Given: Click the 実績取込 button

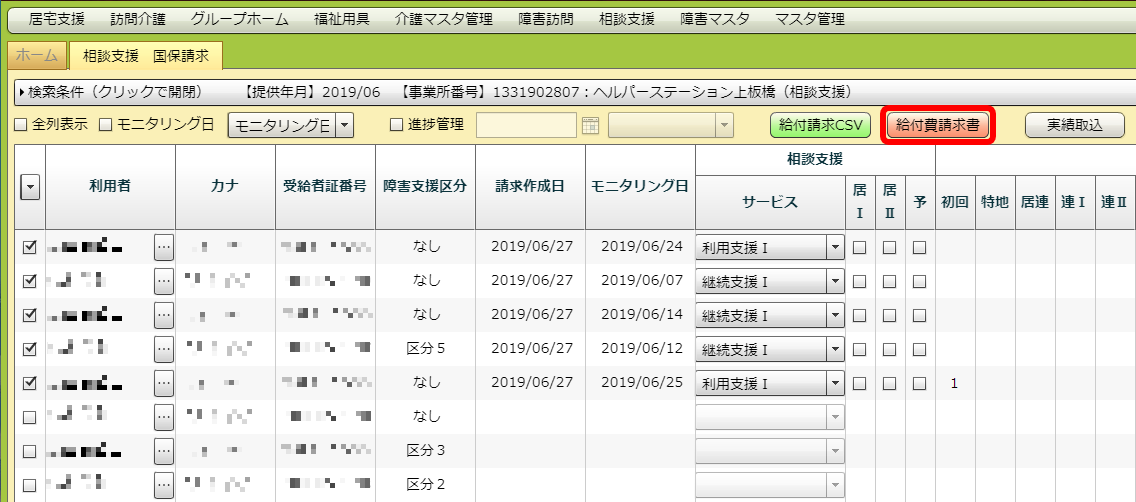Looking at the screenshot, I should 1074,125.
